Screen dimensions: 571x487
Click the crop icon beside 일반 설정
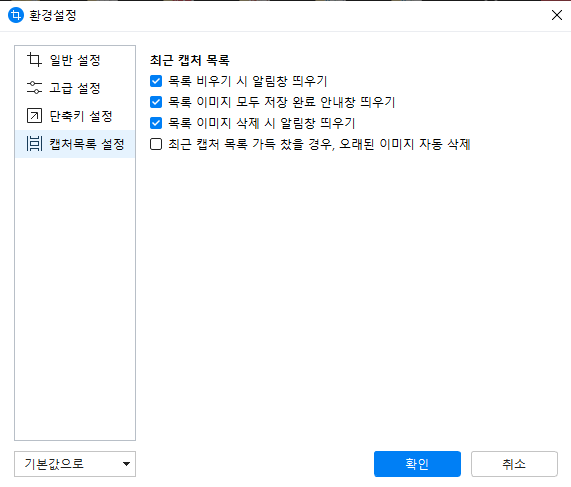coord(34,60)
